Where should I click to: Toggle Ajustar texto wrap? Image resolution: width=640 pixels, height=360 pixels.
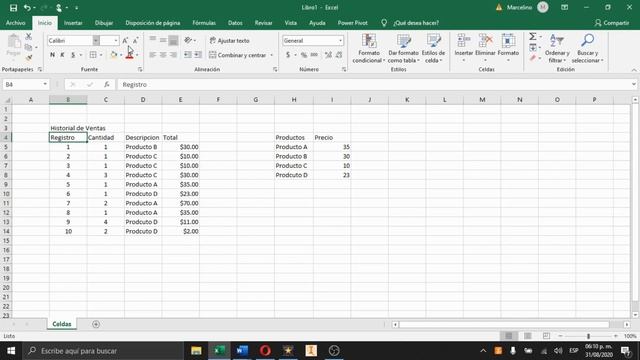coord(229,40)
